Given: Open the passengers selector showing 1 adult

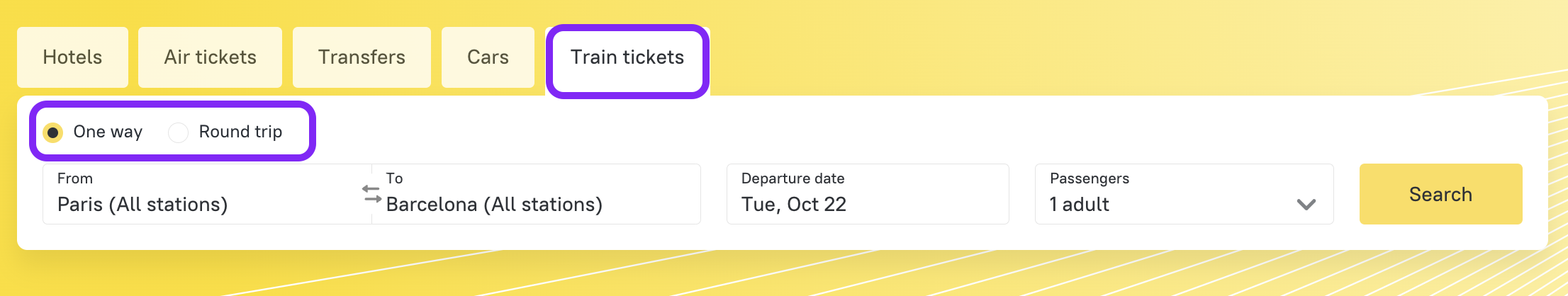Looking at the screenshot, I should [x=1182, y=195].
